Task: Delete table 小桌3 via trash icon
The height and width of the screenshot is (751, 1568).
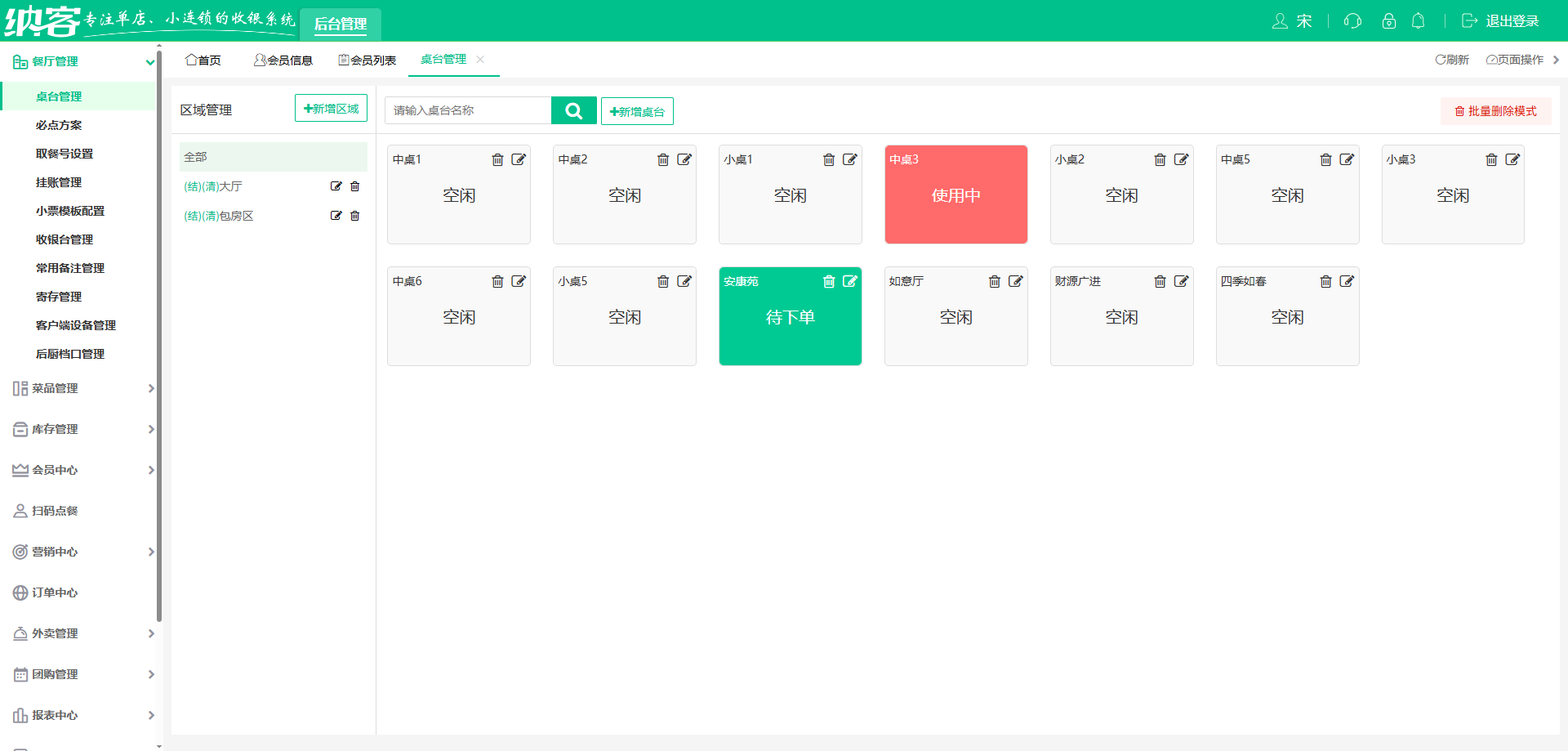Action: tap(1491, 159)
